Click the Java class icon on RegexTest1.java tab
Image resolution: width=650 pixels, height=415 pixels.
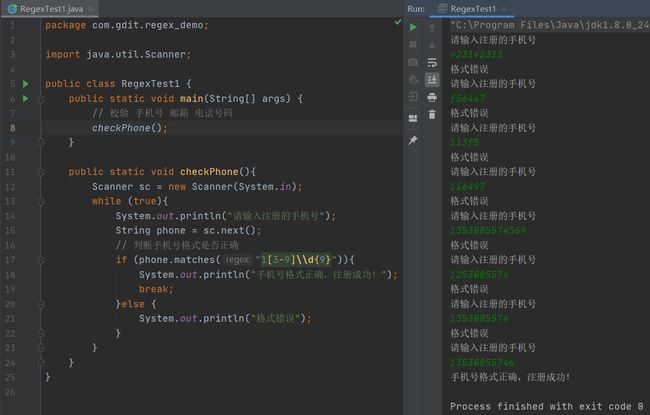[12, 9]
